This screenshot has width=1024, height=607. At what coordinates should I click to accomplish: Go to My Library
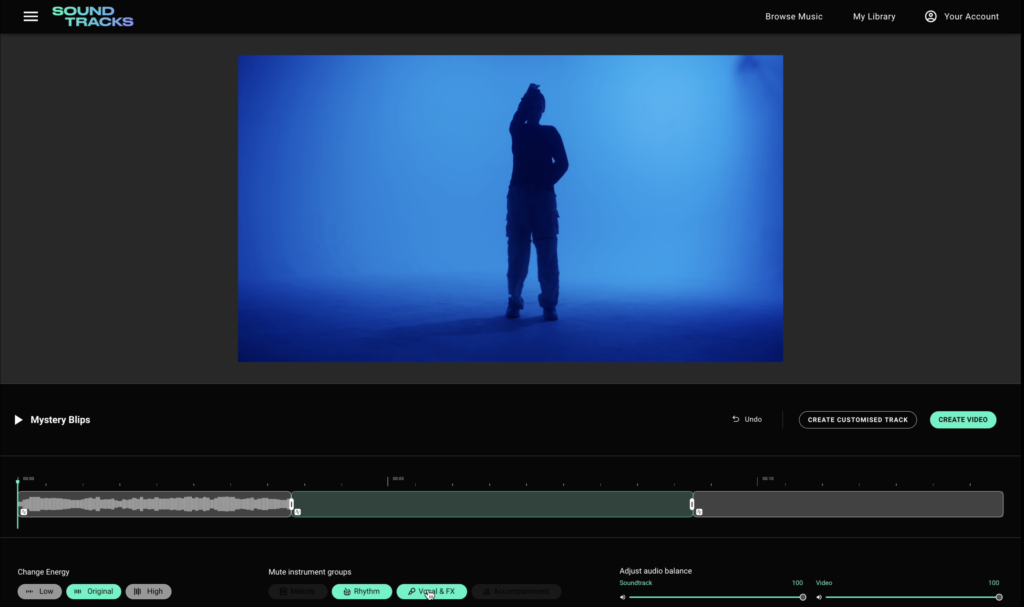tap(874, 17)
